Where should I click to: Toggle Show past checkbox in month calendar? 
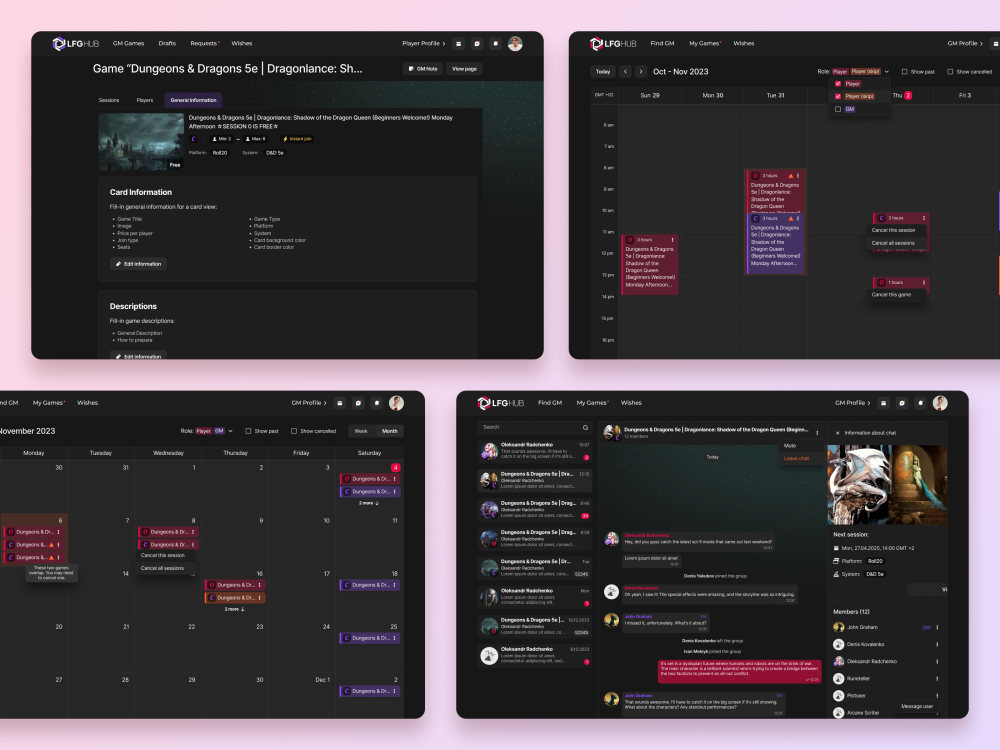pyautogui.click(x=248, y=431)
